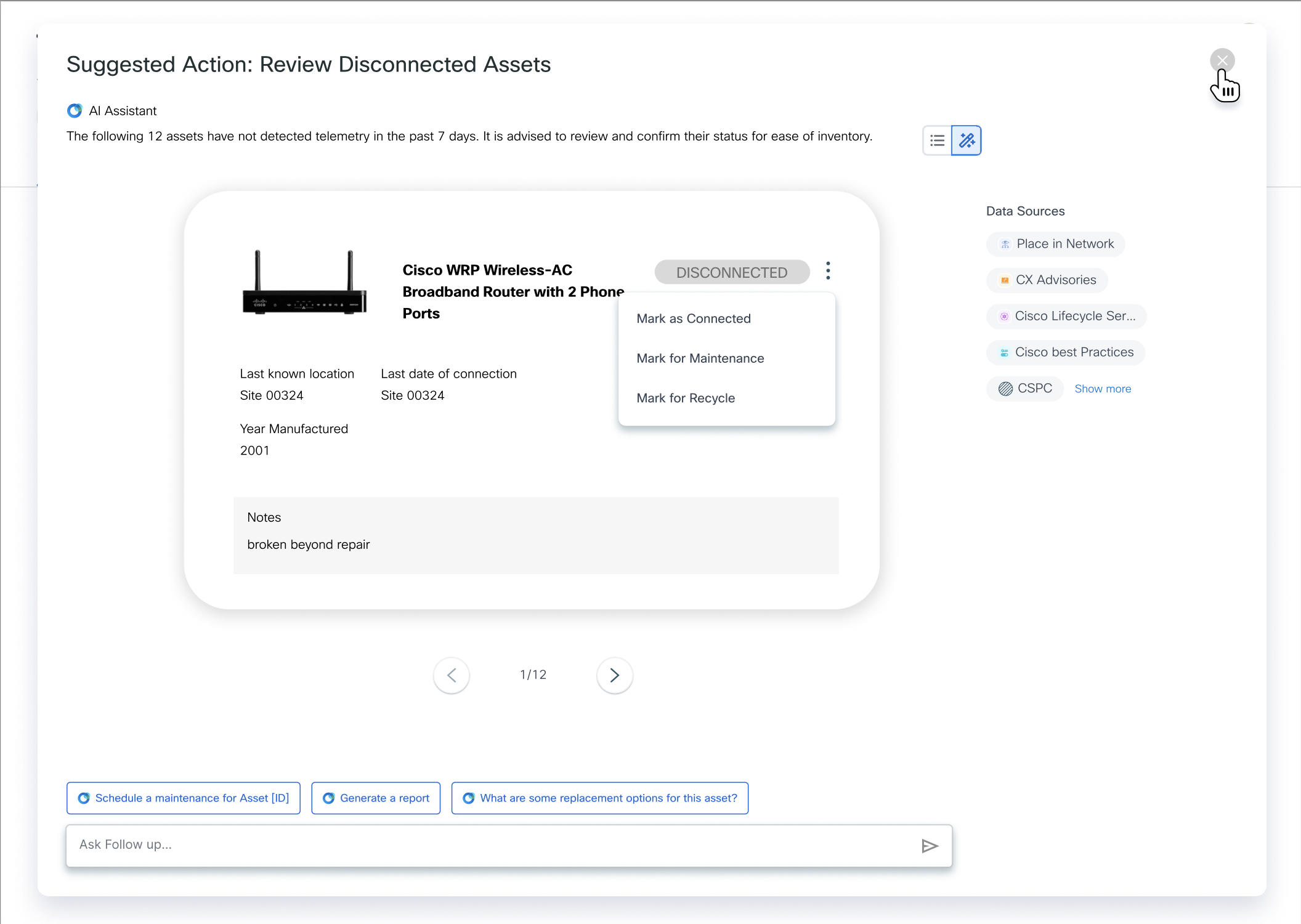Switch to list view icon
The height and width of the screenshot is (924, 1301).
pyautogui.click(x=937, y=140)
